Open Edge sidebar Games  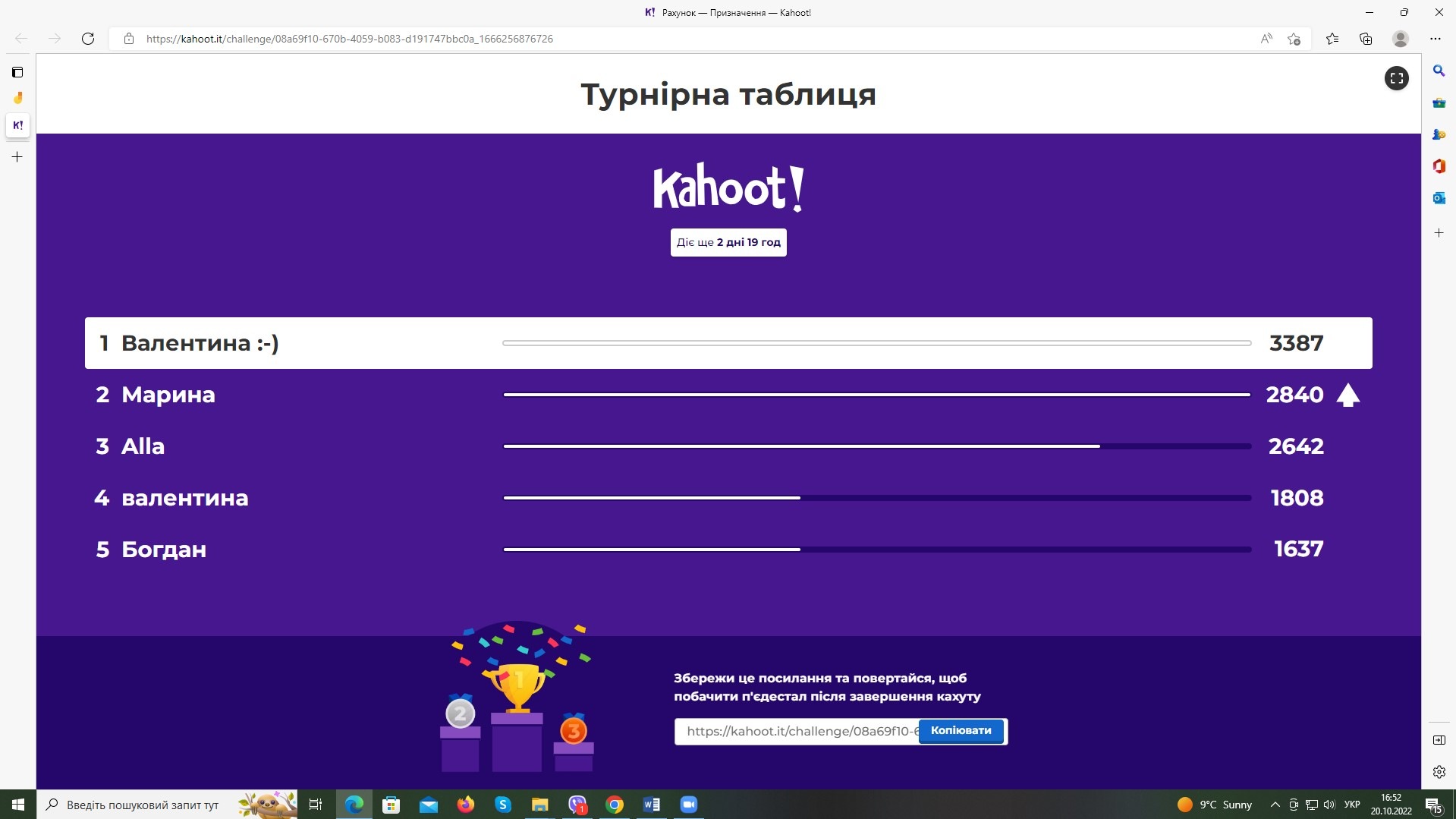click(1439, 134)
